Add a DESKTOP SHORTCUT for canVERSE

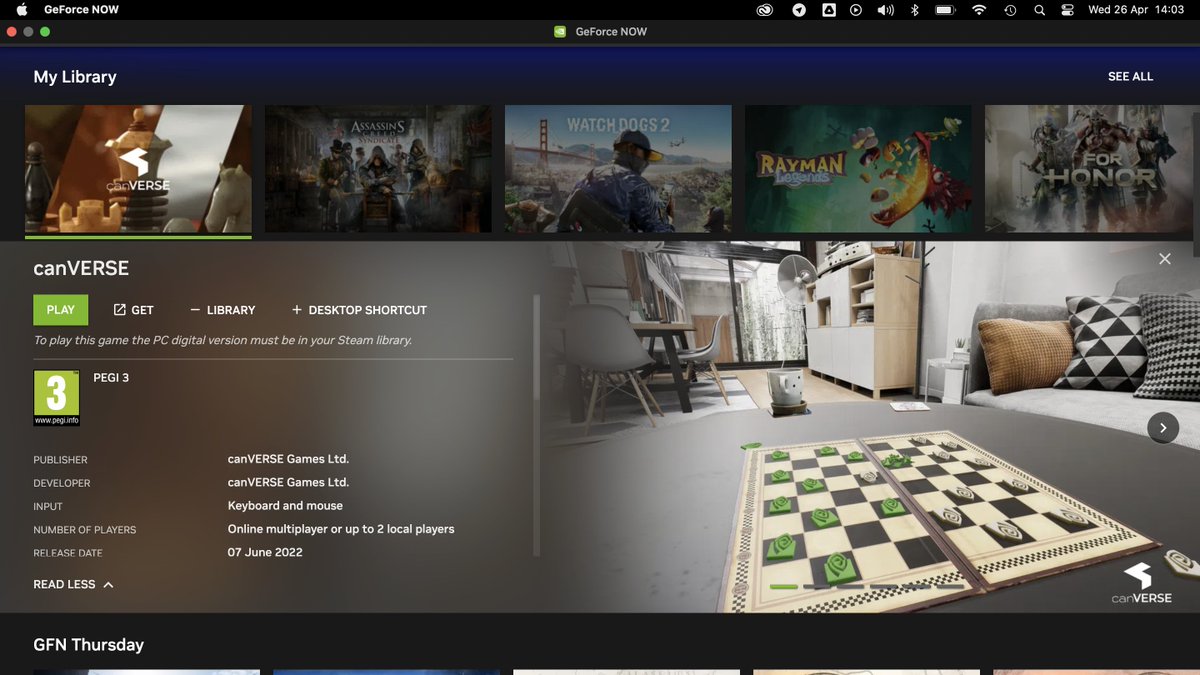pos(359,310)
